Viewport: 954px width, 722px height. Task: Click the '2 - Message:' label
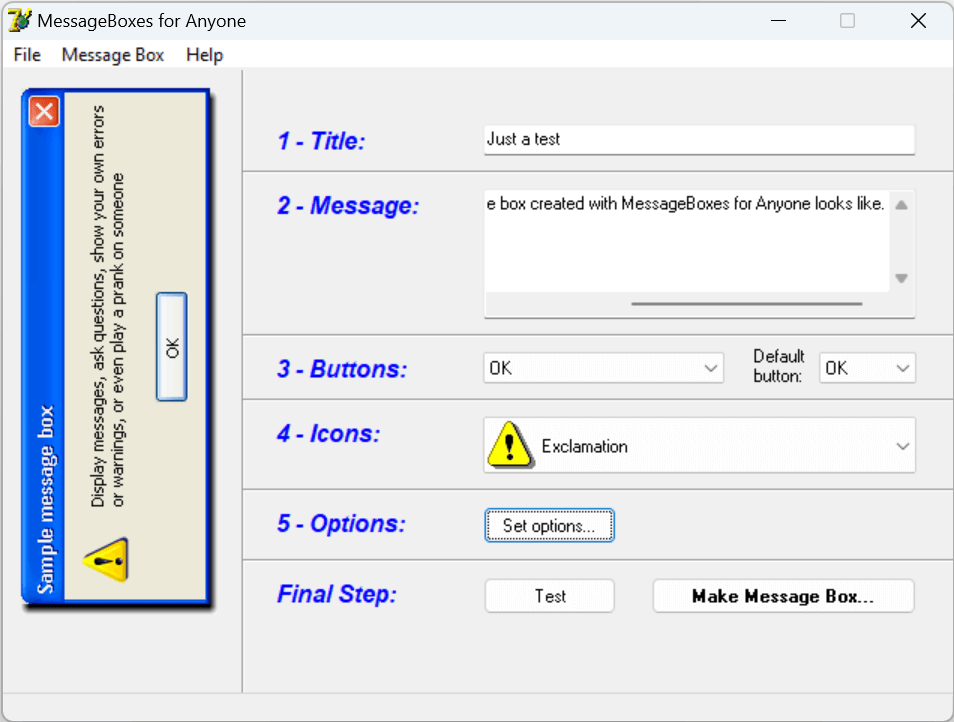(348, 206)
